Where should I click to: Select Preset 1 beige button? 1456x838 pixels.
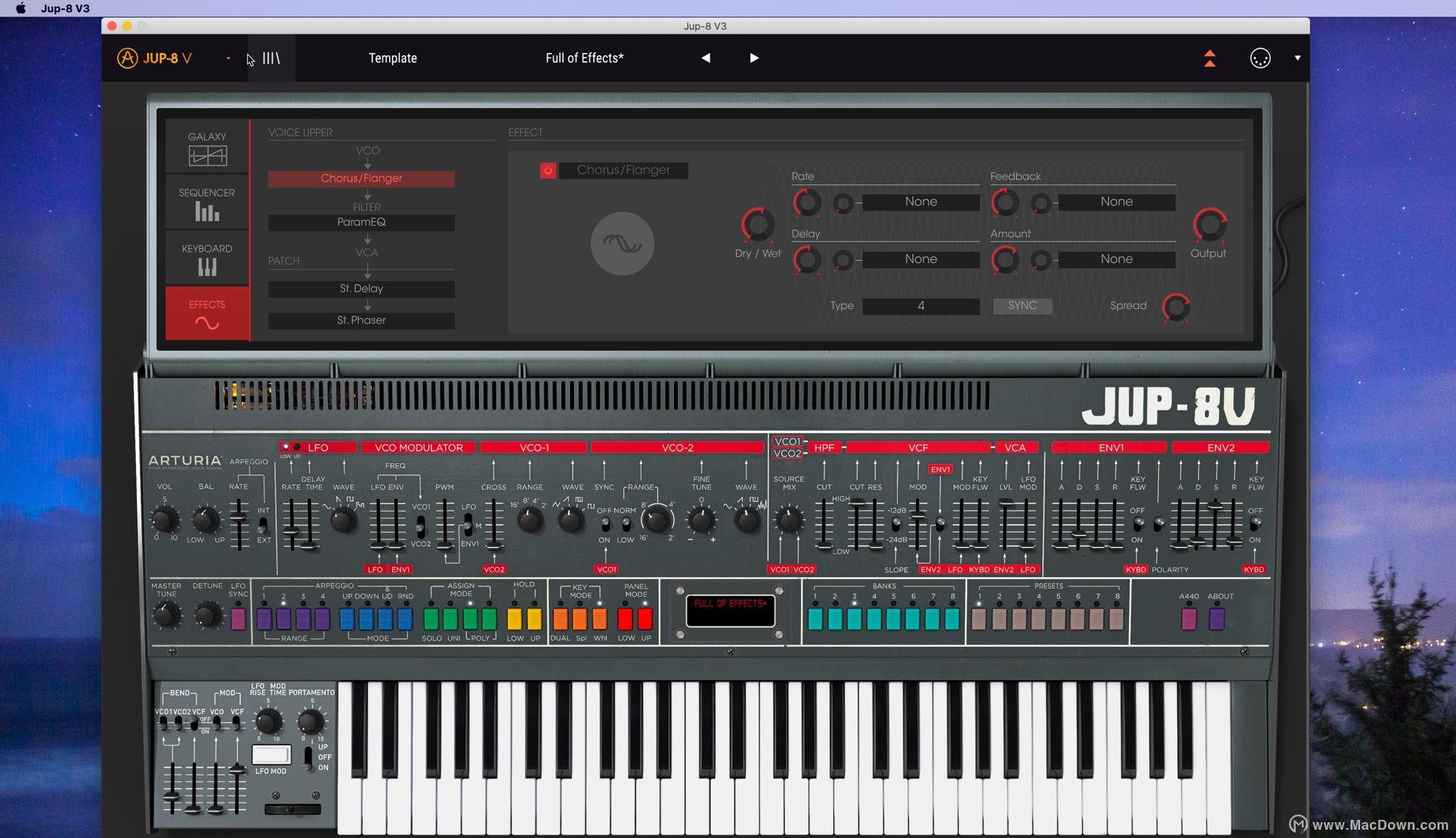[x=979, y=620]
